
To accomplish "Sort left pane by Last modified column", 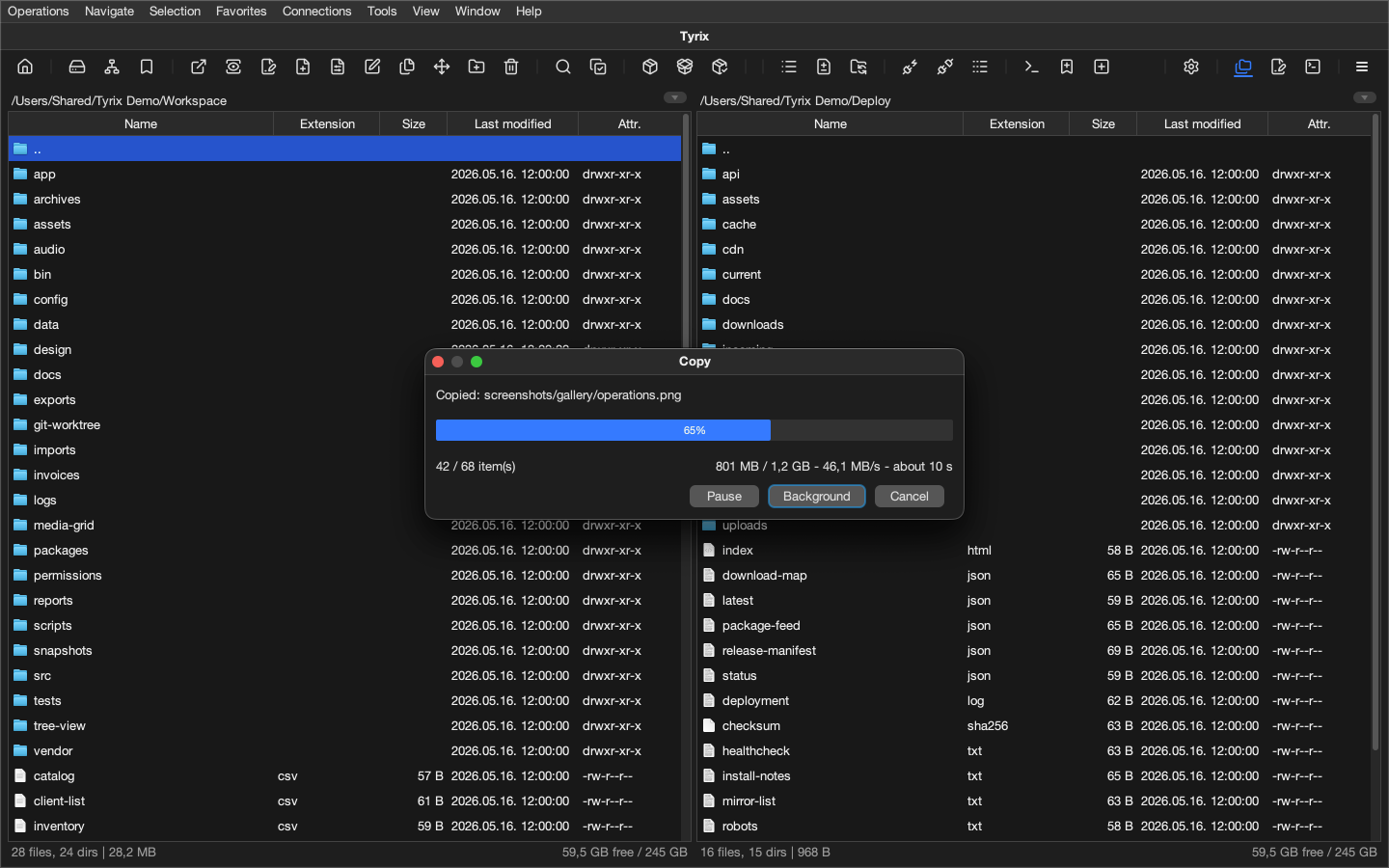I will pos(513,123).
